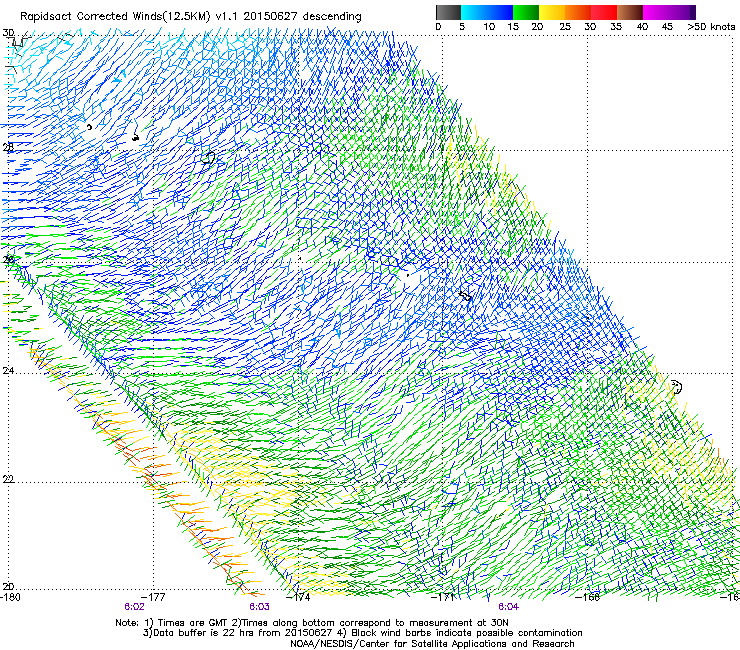Screen dimensions: 740x650
Task: Click the legend tick label "10"
Action: click(489, 27)
